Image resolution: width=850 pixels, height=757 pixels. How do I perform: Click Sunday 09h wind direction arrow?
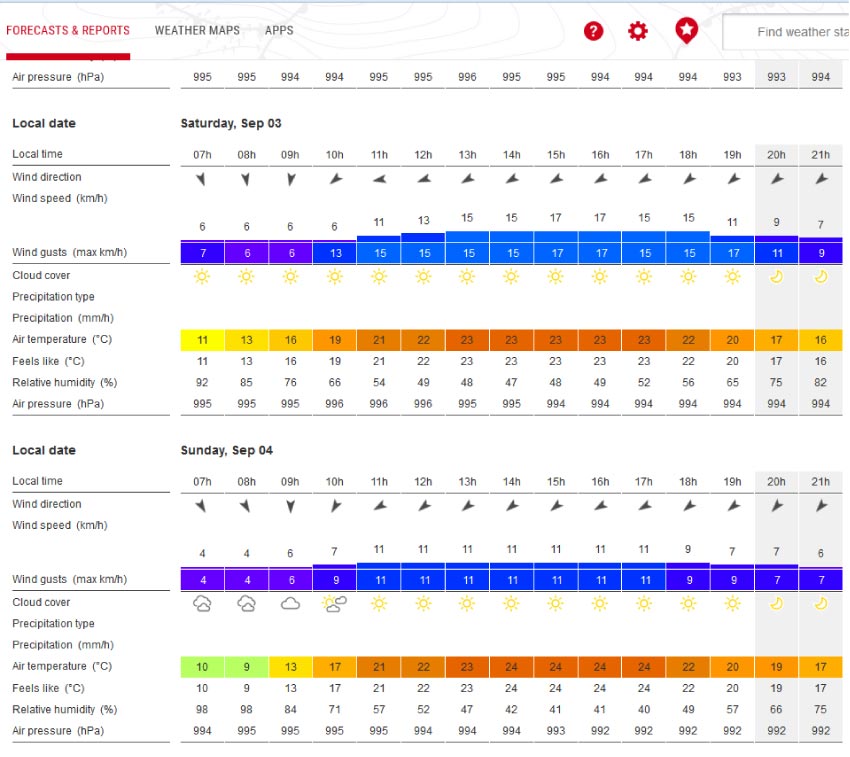[x=290, y=506]
